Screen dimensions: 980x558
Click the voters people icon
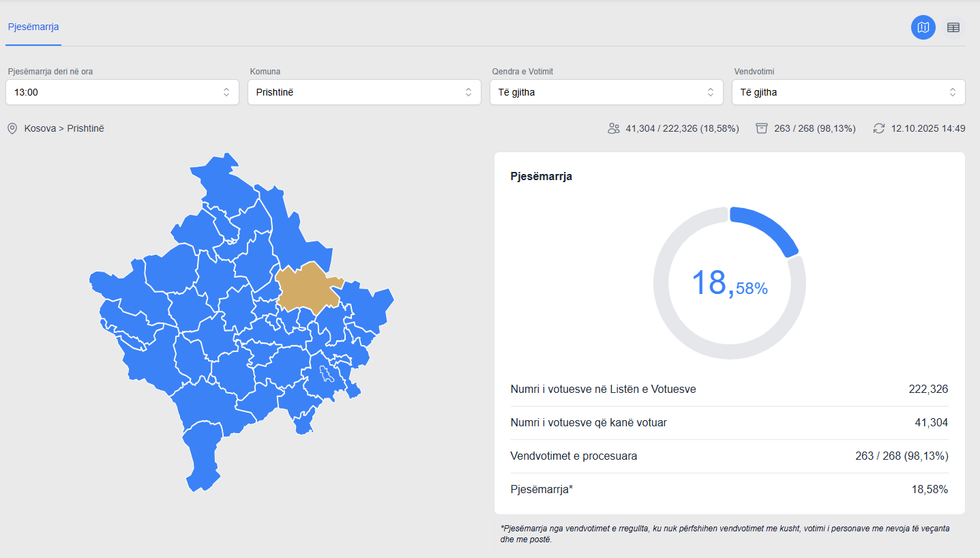tap(613, 129)
